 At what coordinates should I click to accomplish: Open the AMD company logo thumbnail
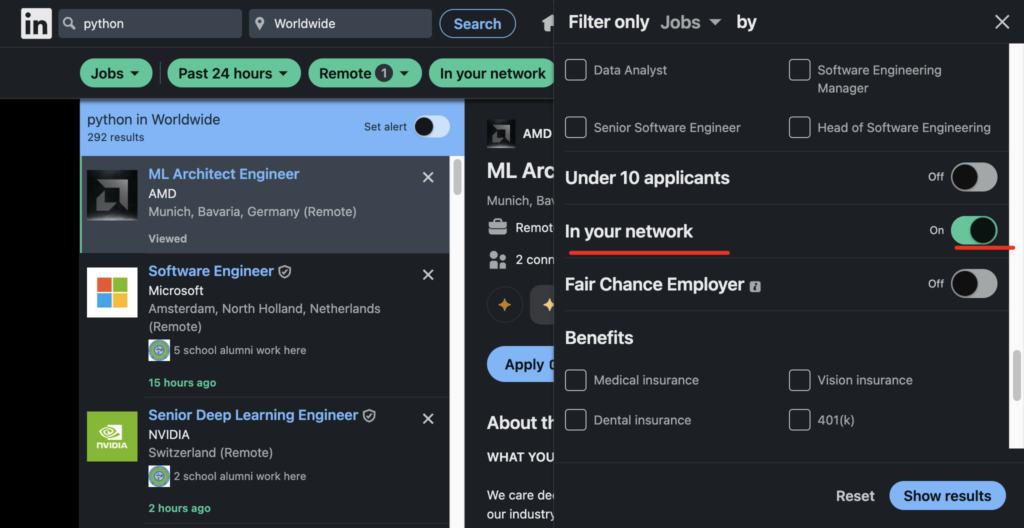(x=112, y=195)
